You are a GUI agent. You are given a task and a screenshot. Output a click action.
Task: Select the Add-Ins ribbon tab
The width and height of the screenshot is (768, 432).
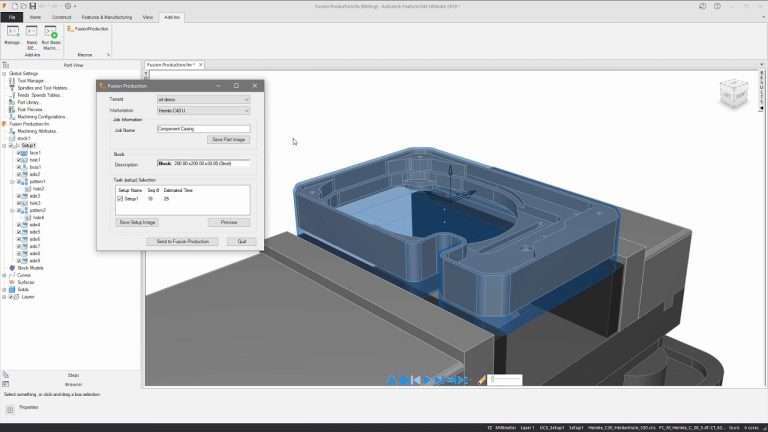pos(172,17)
